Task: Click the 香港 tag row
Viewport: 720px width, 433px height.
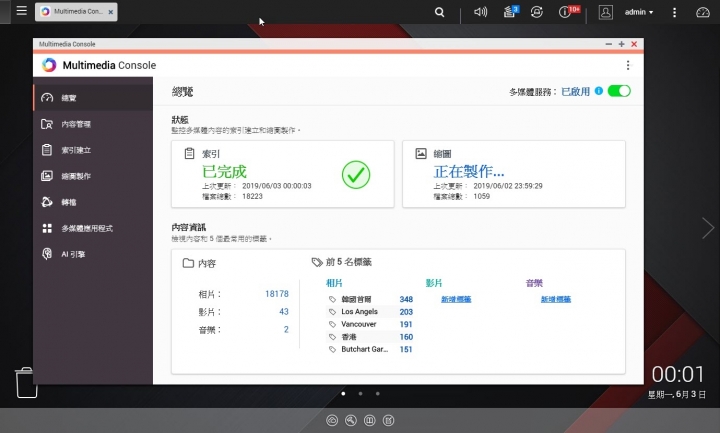Action: coord(370,337)
